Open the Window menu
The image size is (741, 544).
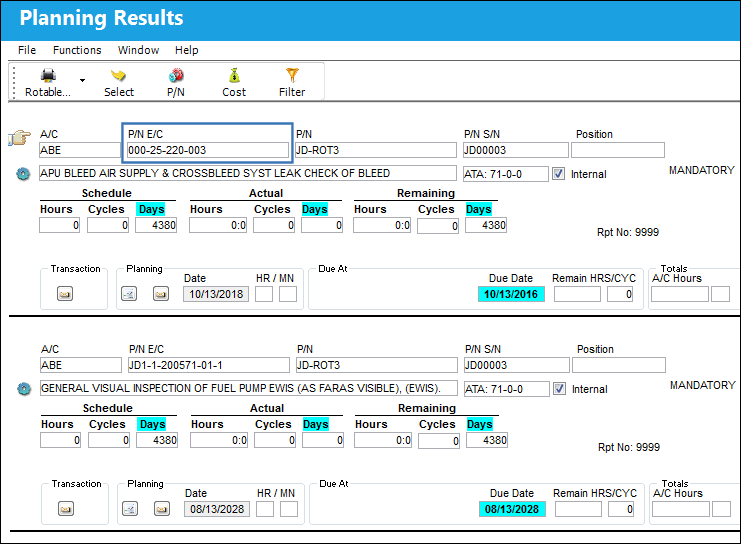click(138, 50)
